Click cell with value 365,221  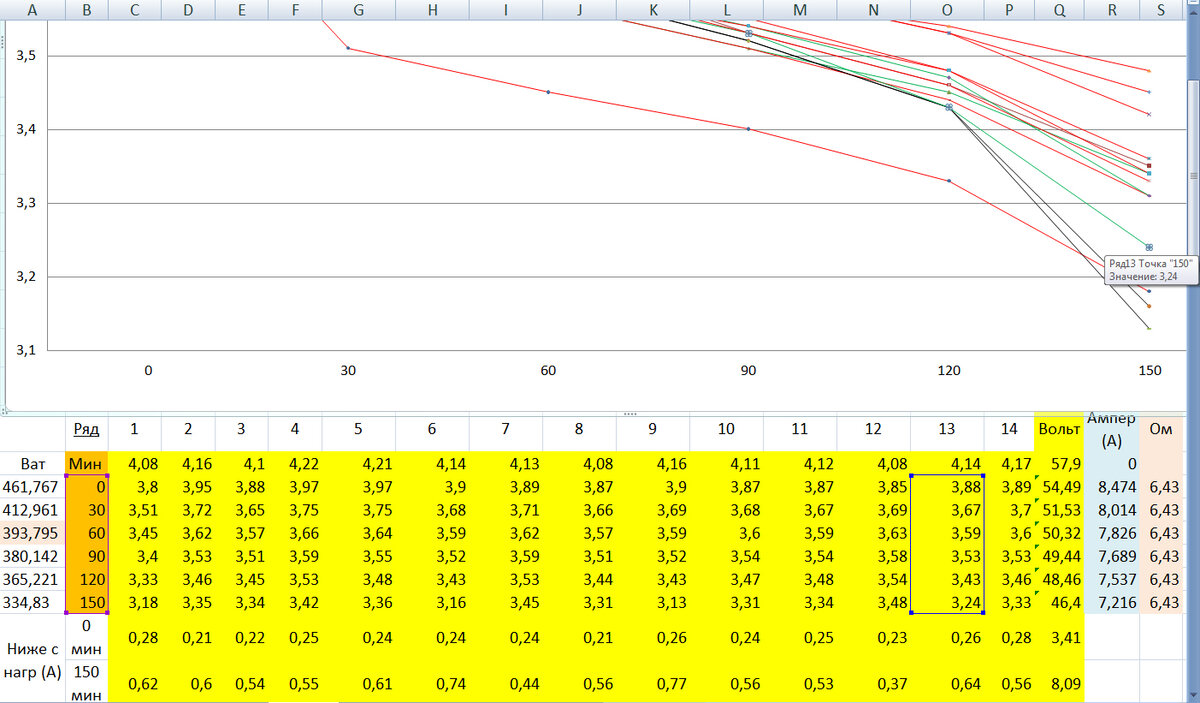click(32, 579)
